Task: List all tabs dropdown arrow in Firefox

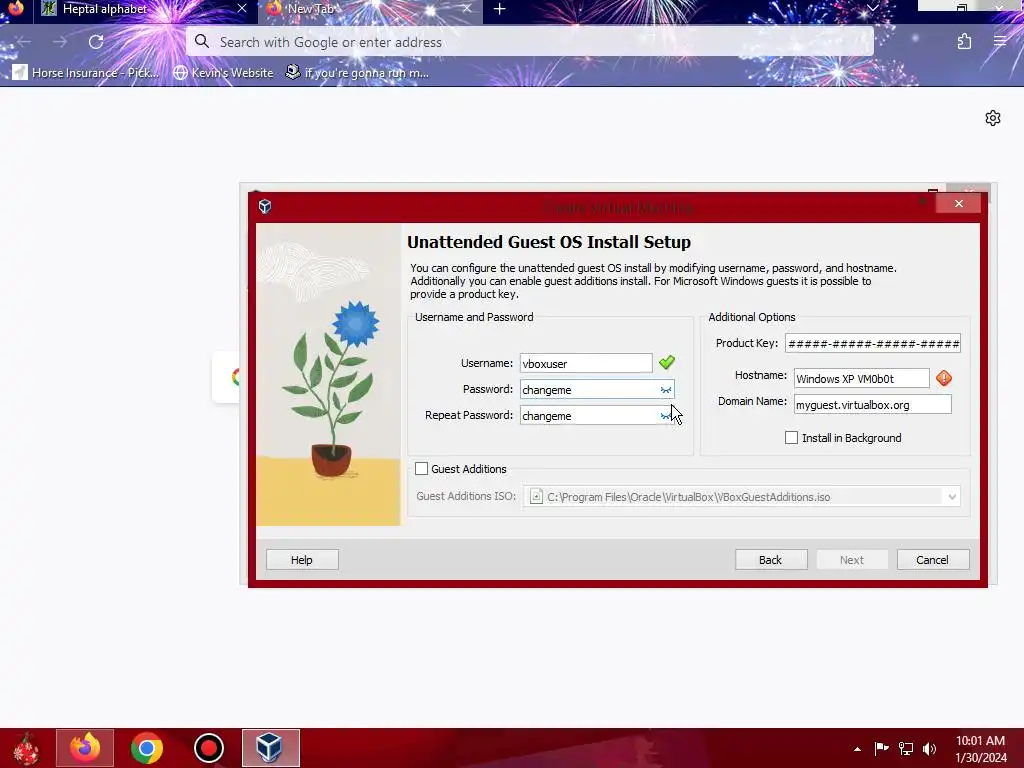Action: pyautogui.click(x=872, y=8)
